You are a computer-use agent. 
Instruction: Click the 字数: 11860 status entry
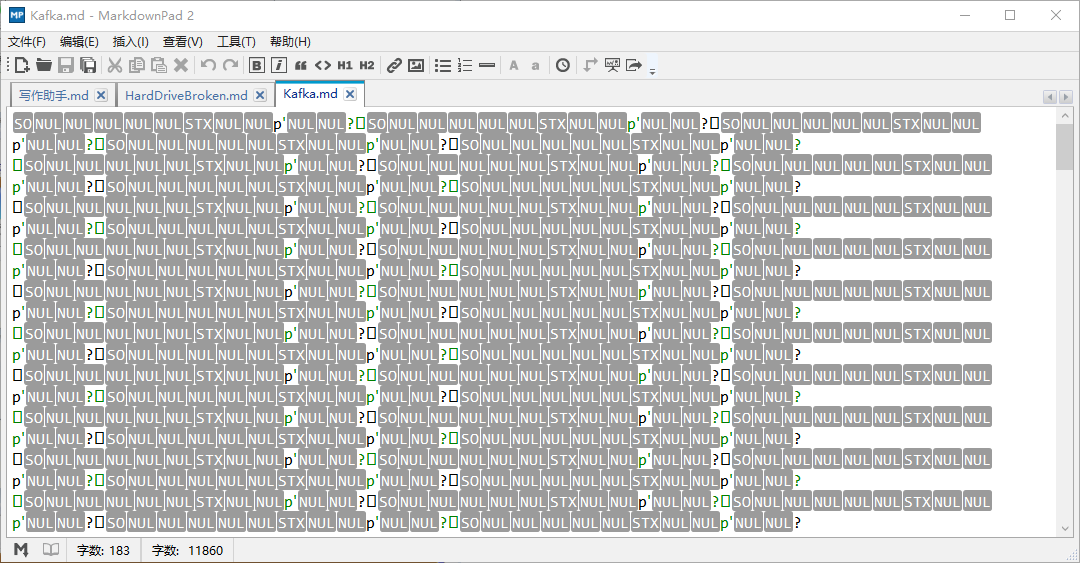click(x=187, y=550)
